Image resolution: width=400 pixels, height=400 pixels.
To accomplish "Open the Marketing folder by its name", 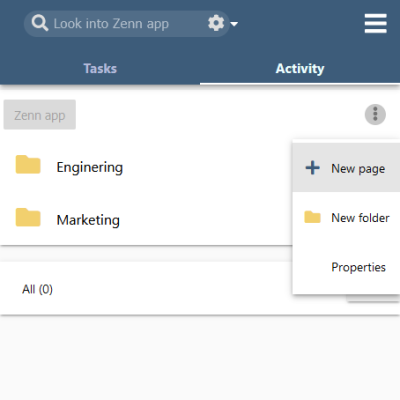I will 88,220.
